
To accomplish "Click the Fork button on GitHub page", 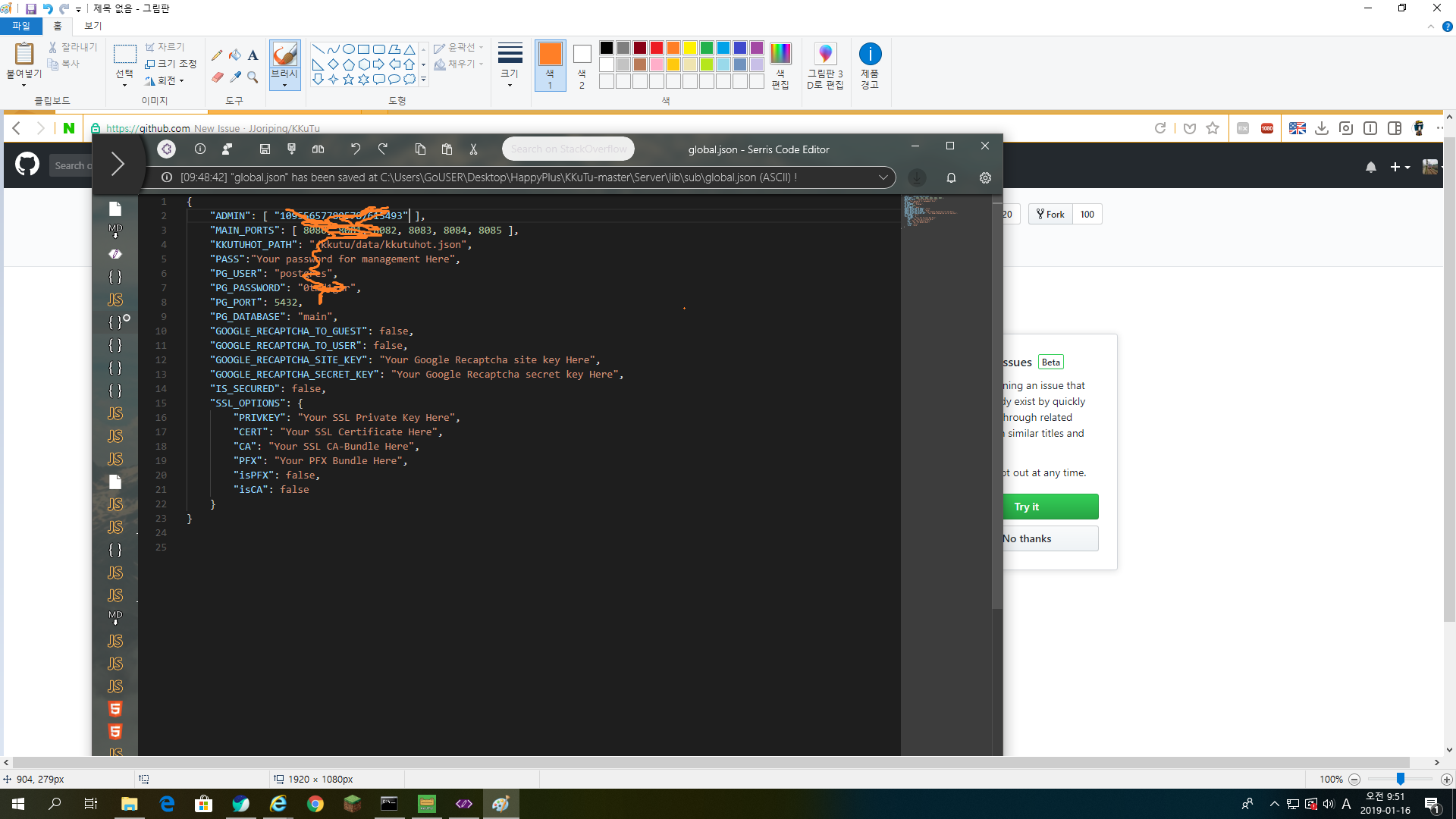I will 1050,214.
